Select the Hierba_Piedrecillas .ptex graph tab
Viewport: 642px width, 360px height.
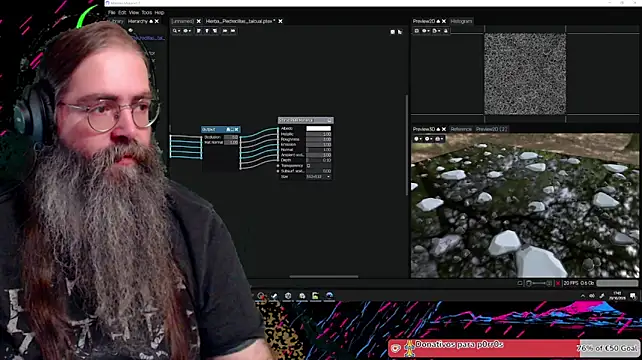(240, 21)
